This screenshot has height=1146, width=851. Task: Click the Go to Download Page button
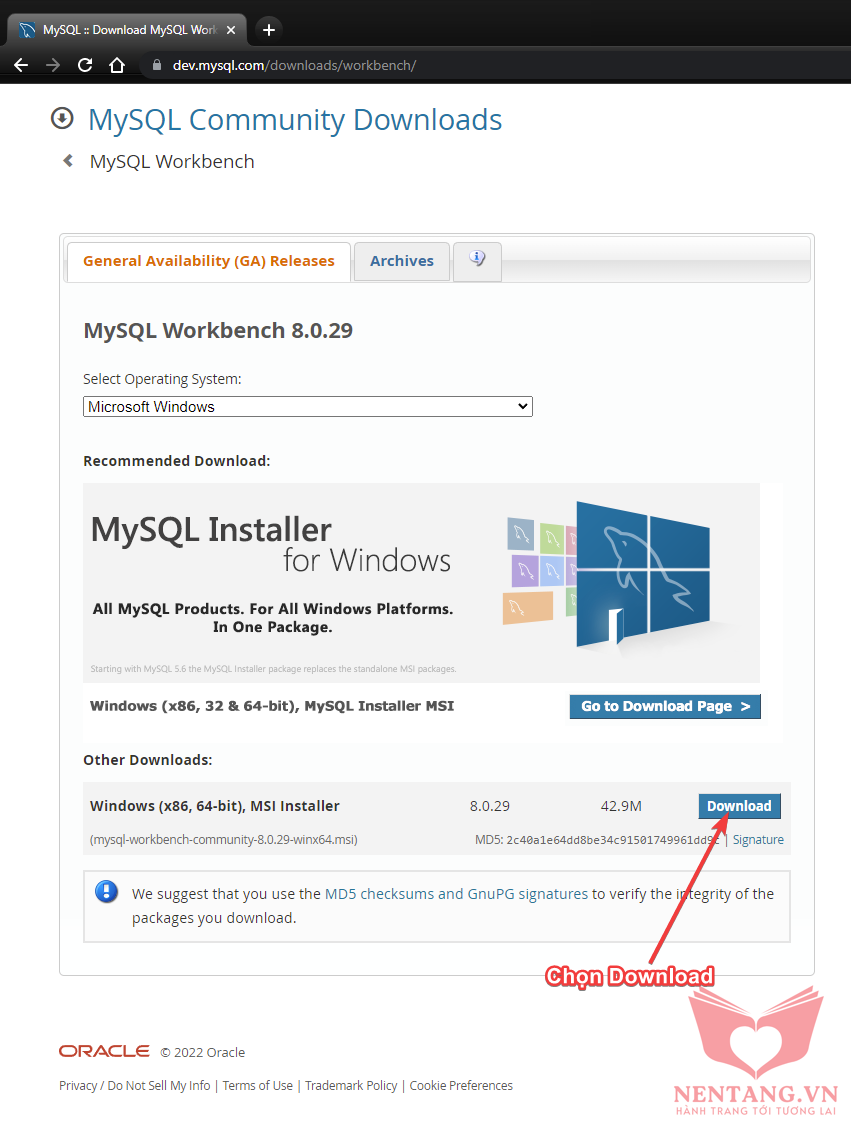click(x=665, y=706)
